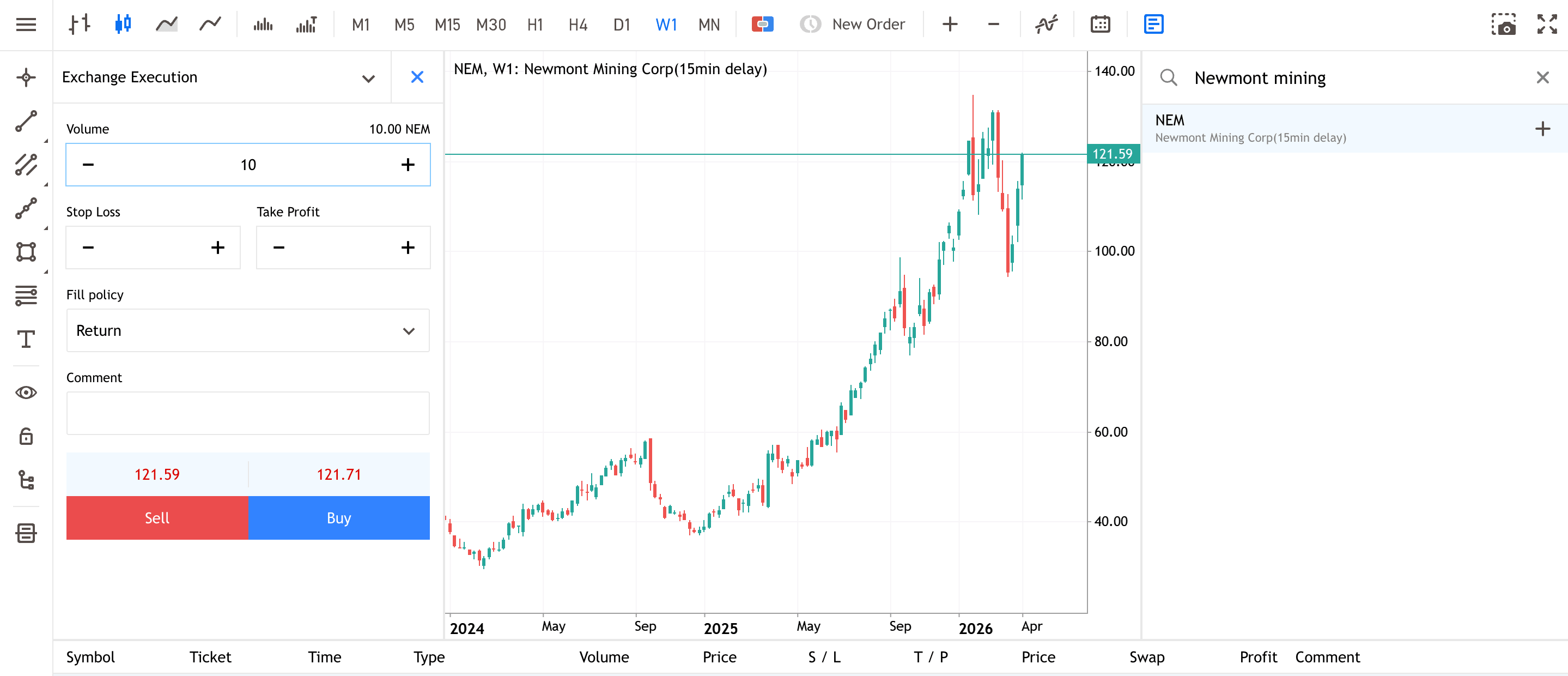Sort positions by Symbol column
This screenshot has width=1568, height=676.
90,657
